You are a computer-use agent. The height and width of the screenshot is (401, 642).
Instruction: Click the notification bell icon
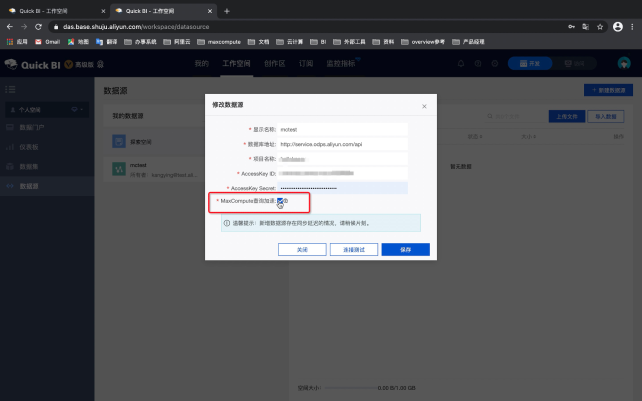(x=461, y=63)
